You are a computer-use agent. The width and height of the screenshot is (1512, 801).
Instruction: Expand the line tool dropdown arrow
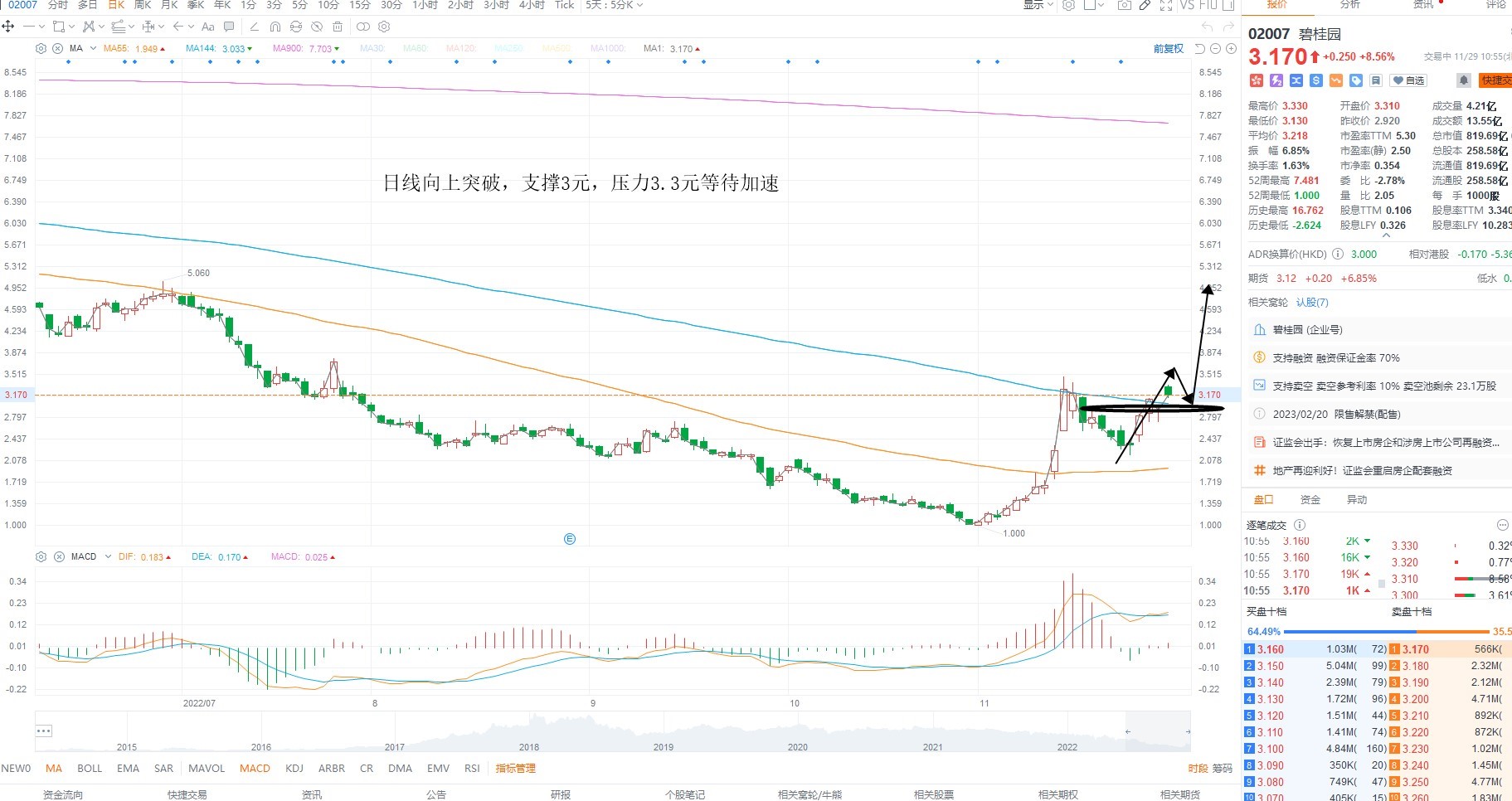pos(41,27)
